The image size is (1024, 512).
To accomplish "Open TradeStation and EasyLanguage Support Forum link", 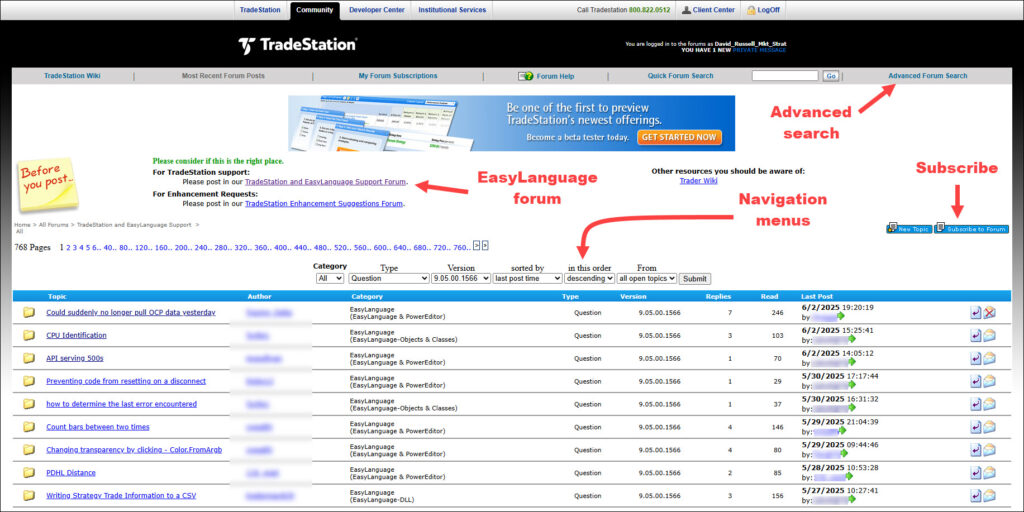I will coord(325,182).
